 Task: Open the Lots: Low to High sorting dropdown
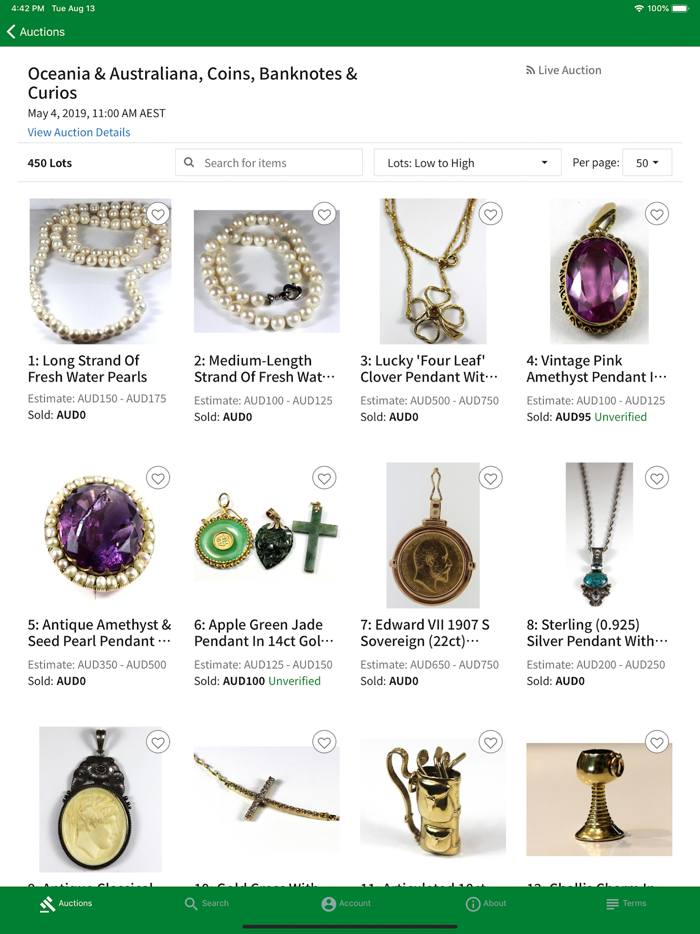tap(467, 162)
